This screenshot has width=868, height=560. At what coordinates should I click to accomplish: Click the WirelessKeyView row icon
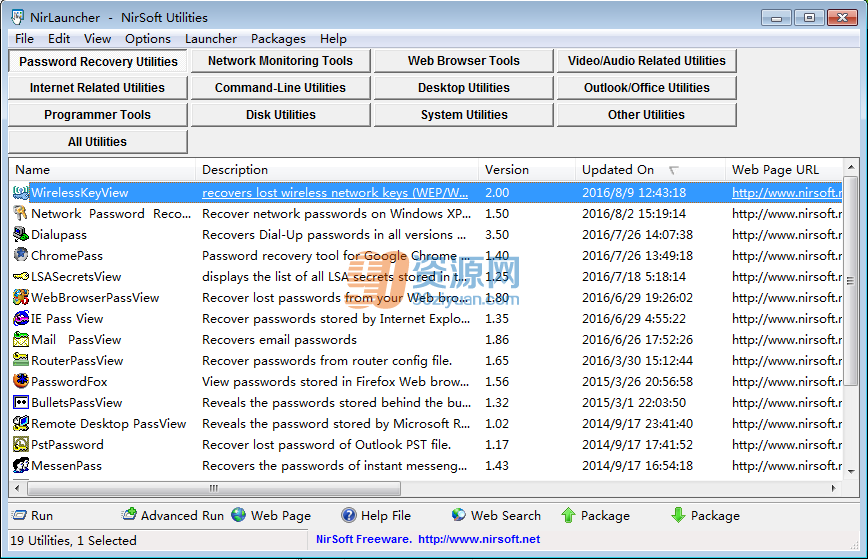click(21, 193)
